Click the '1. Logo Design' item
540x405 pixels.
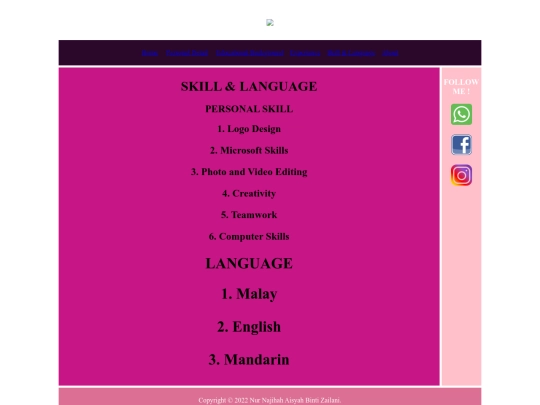tap(249, 129)
